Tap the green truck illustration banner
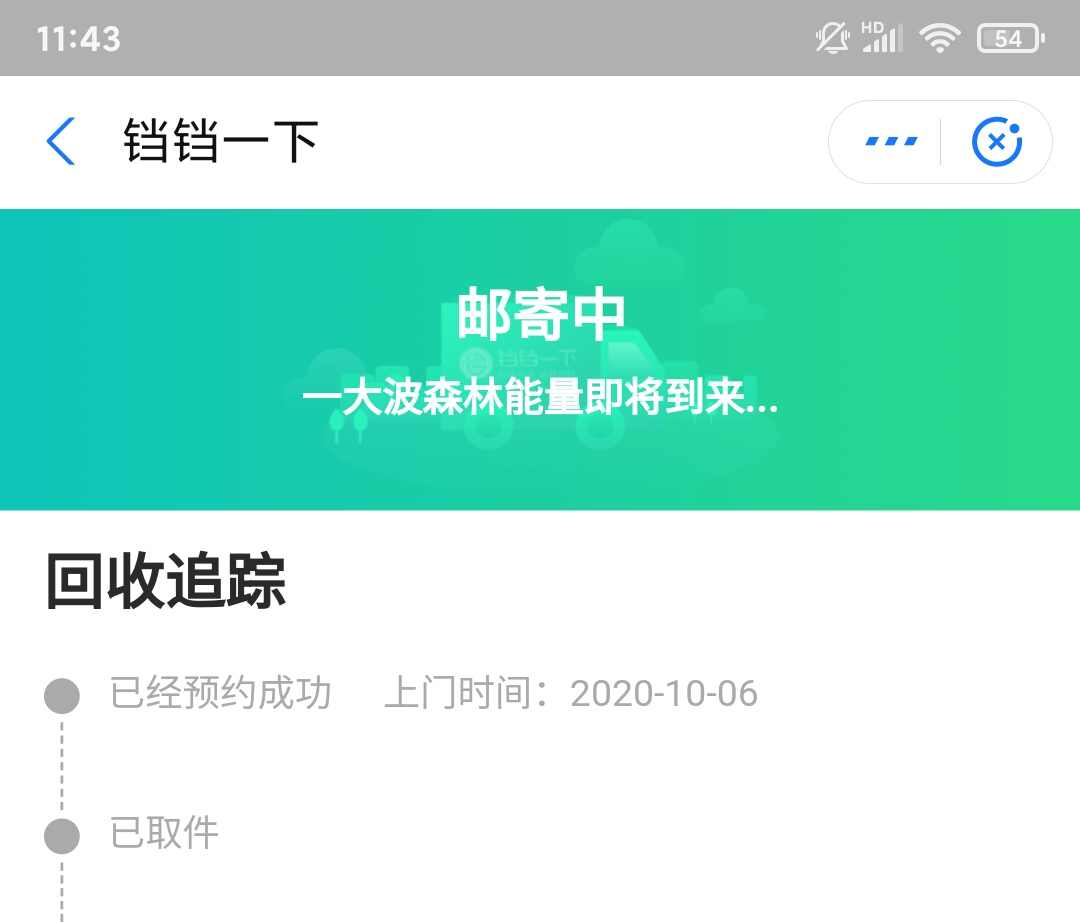This screenshot has width=1080, height=922. (x=540, y=359)
